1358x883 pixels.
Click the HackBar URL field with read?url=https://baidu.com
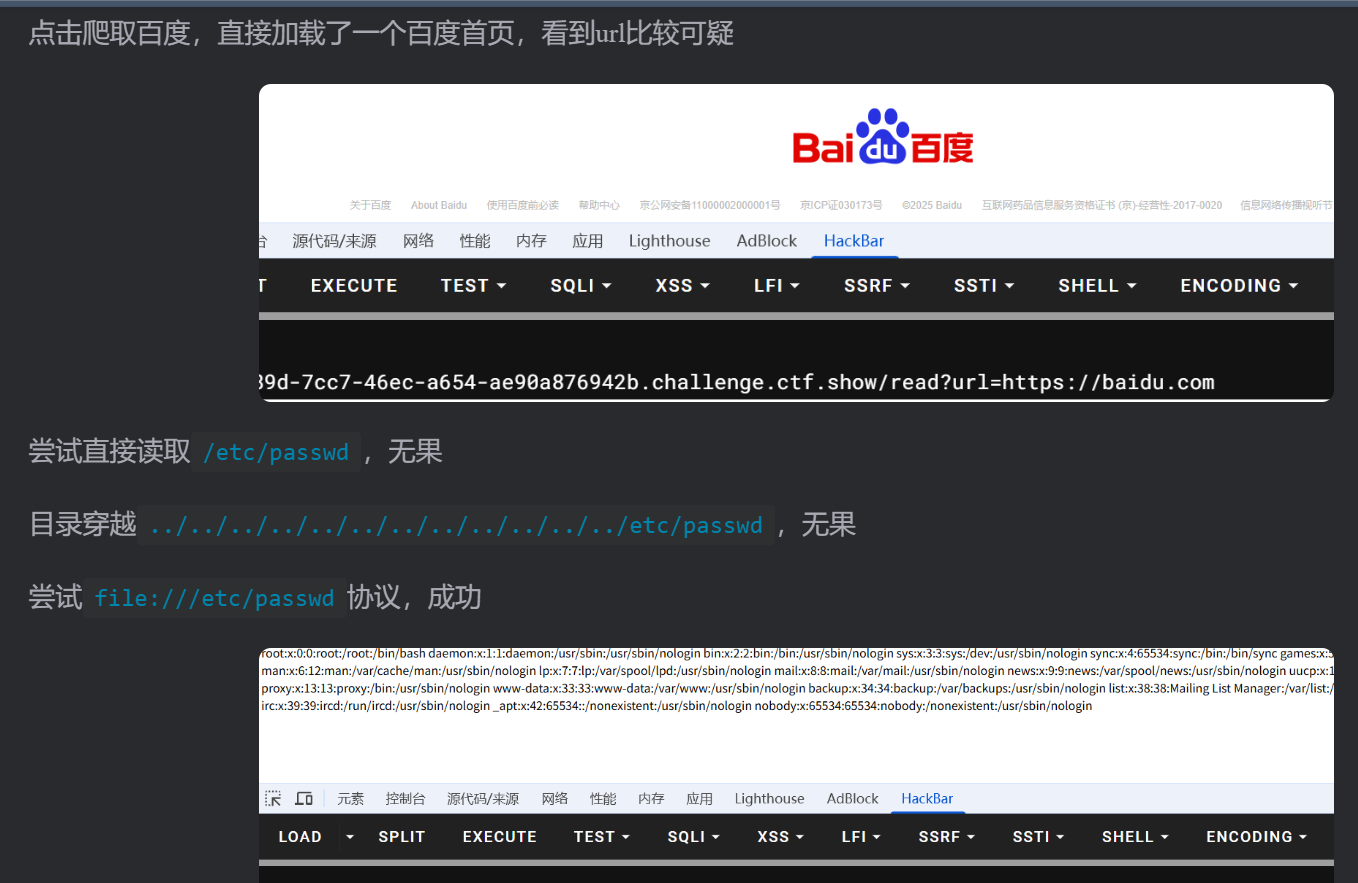tap(796, 382)
